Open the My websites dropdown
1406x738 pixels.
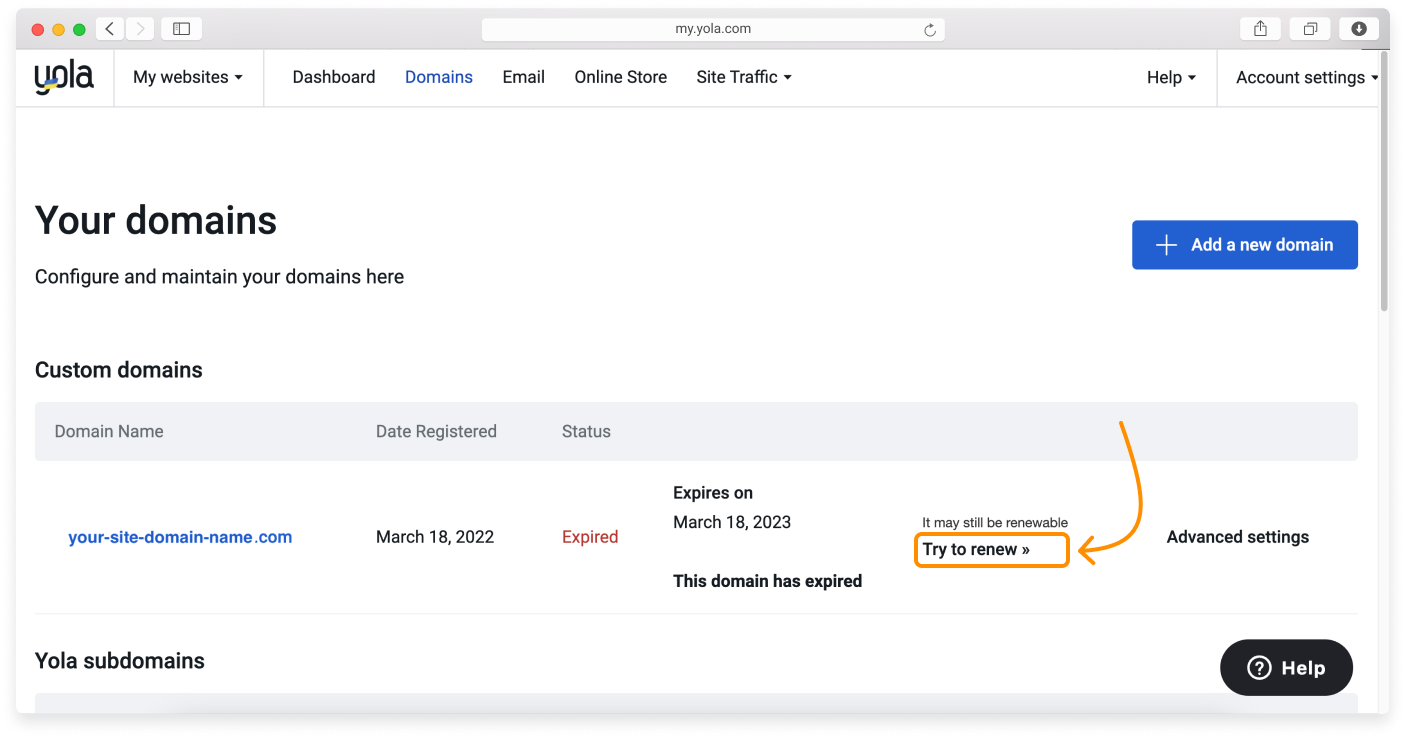coord(188,76)
